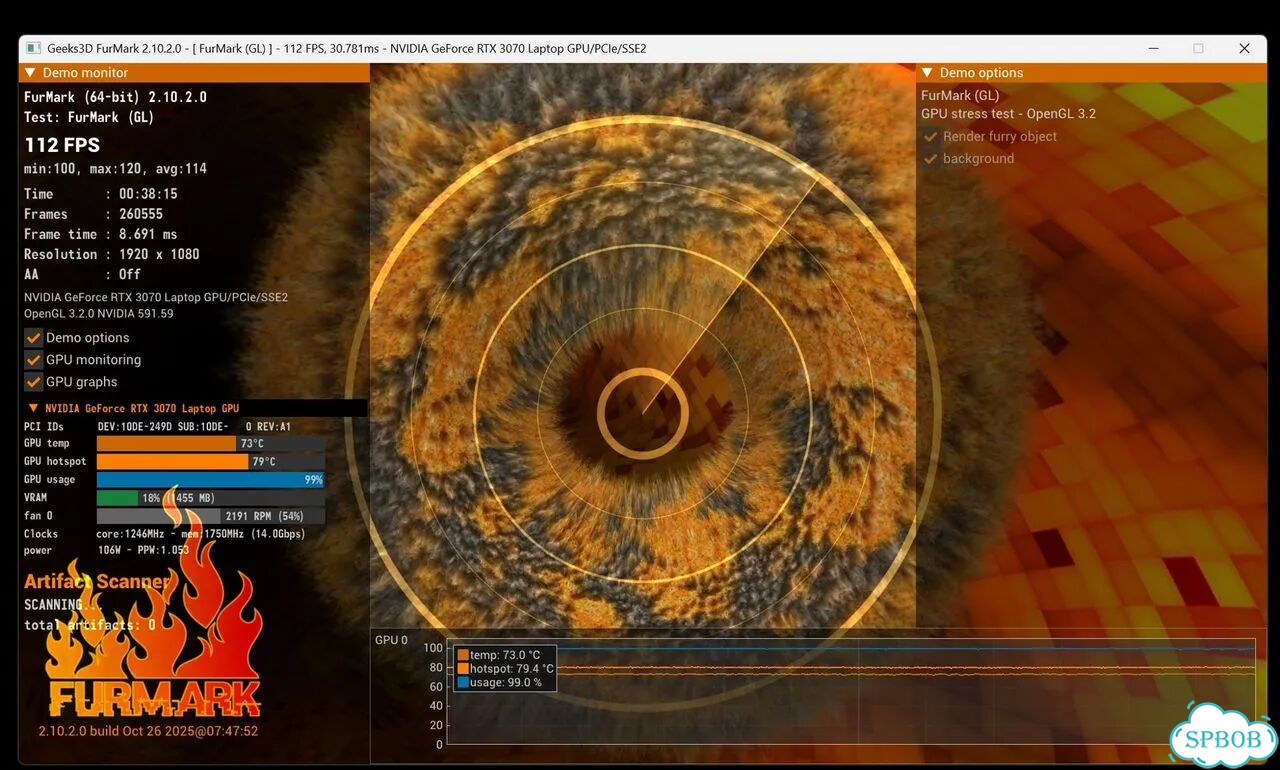Click the PCI IDs value row

tap(194, 427)
